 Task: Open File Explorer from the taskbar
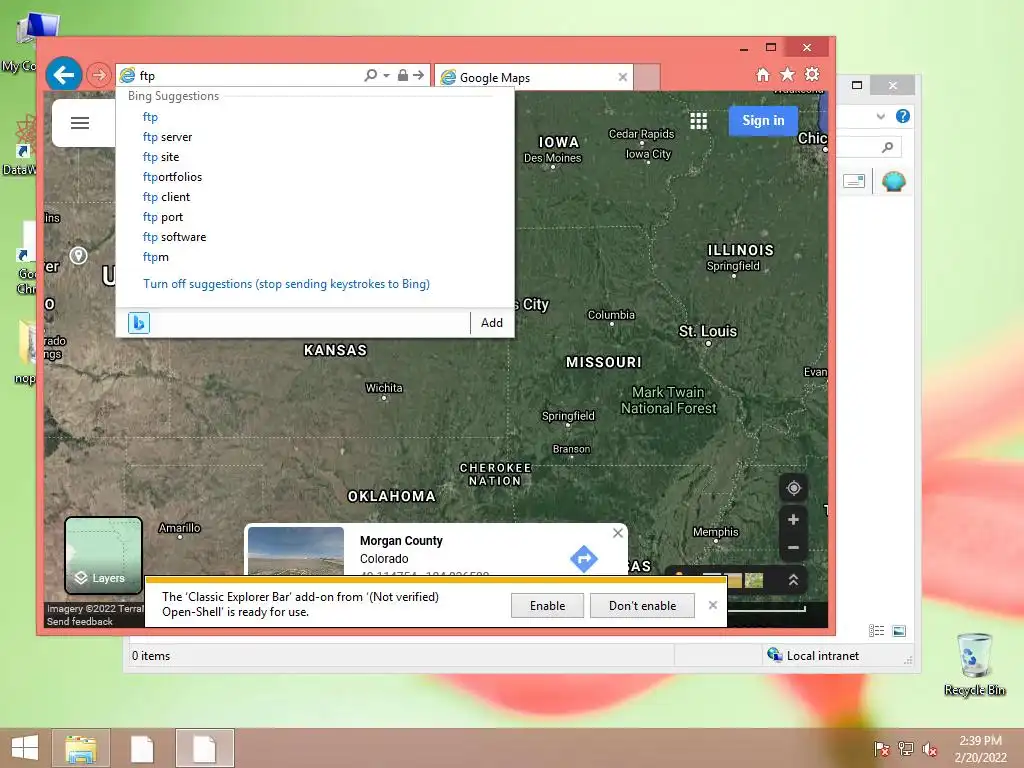[x=80, y=748]
